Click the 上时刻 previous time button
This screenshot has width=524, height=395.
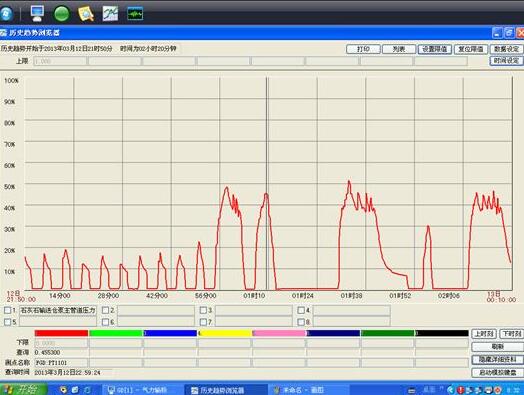pyautogui.click(x=484, y=334)
